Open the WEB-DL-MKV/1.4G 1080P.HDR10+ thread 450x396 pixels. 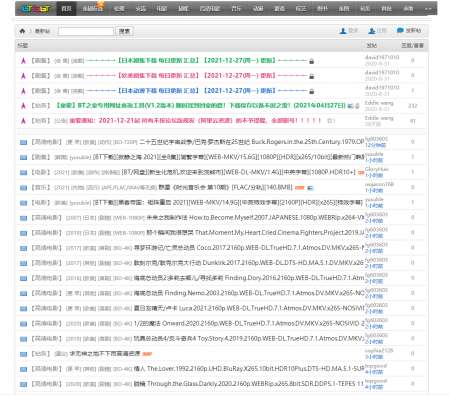tap(239, 172)
